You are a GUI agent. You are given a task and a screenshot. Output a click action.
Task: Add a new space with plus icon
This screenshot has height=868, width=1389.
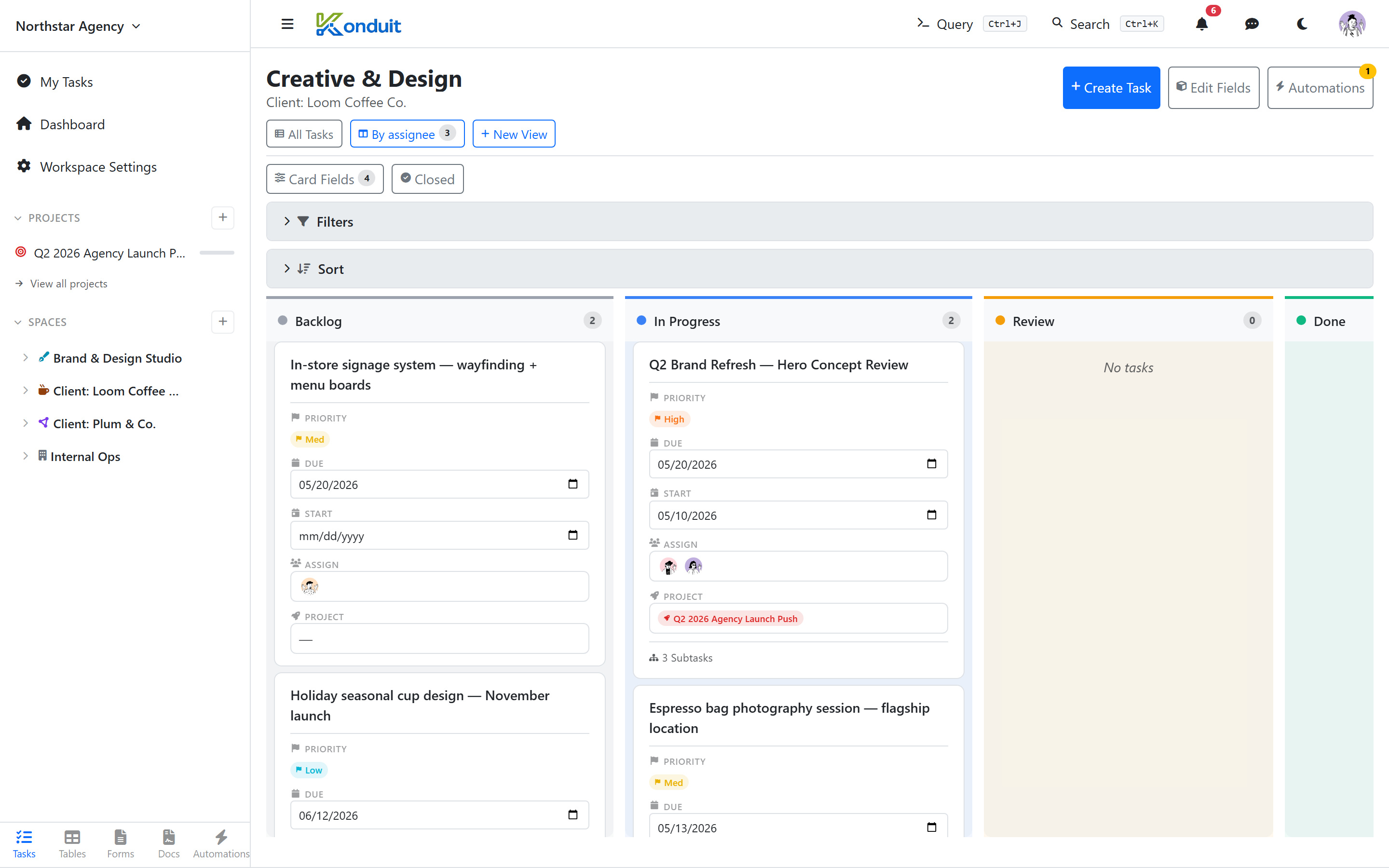coord(223,322)
